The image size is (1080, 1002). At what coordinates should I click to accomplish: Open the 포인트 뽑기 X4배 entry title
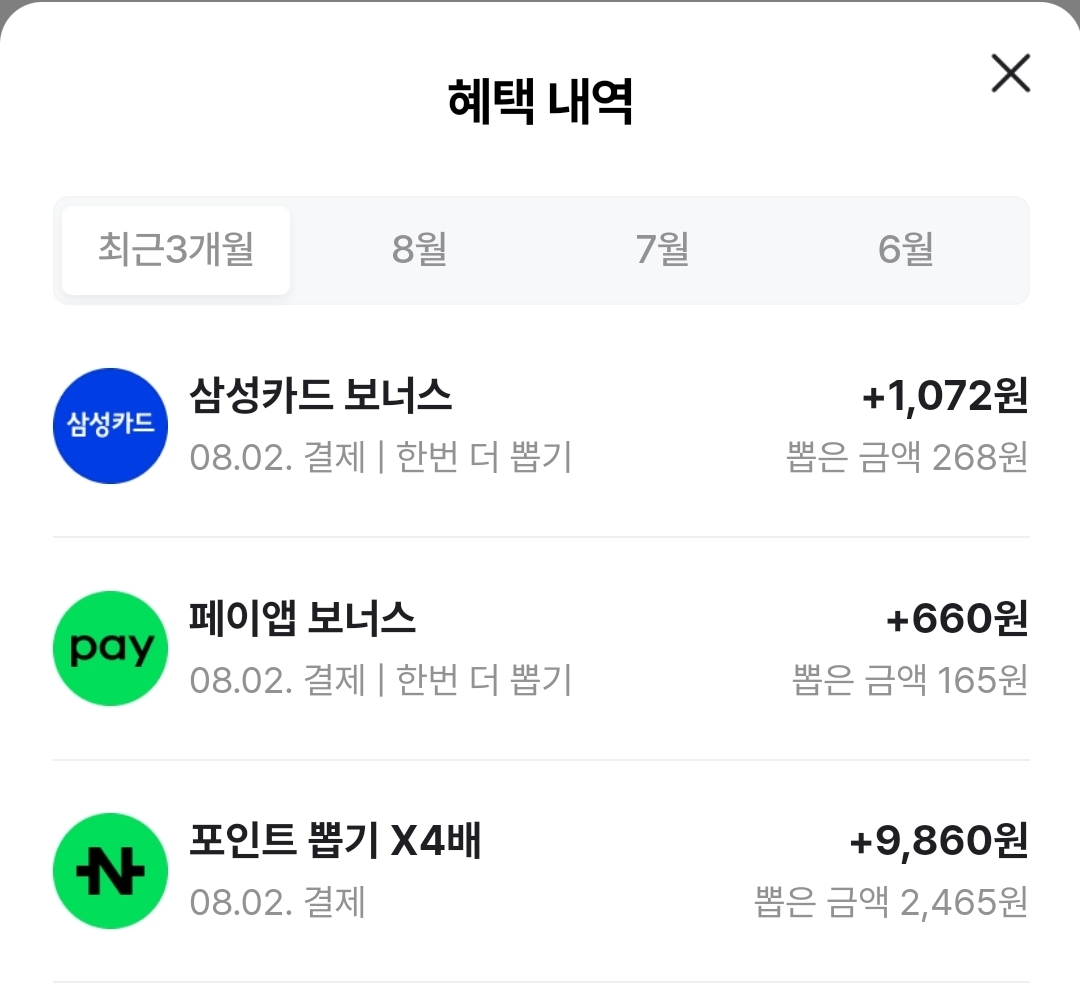point(335,841)
